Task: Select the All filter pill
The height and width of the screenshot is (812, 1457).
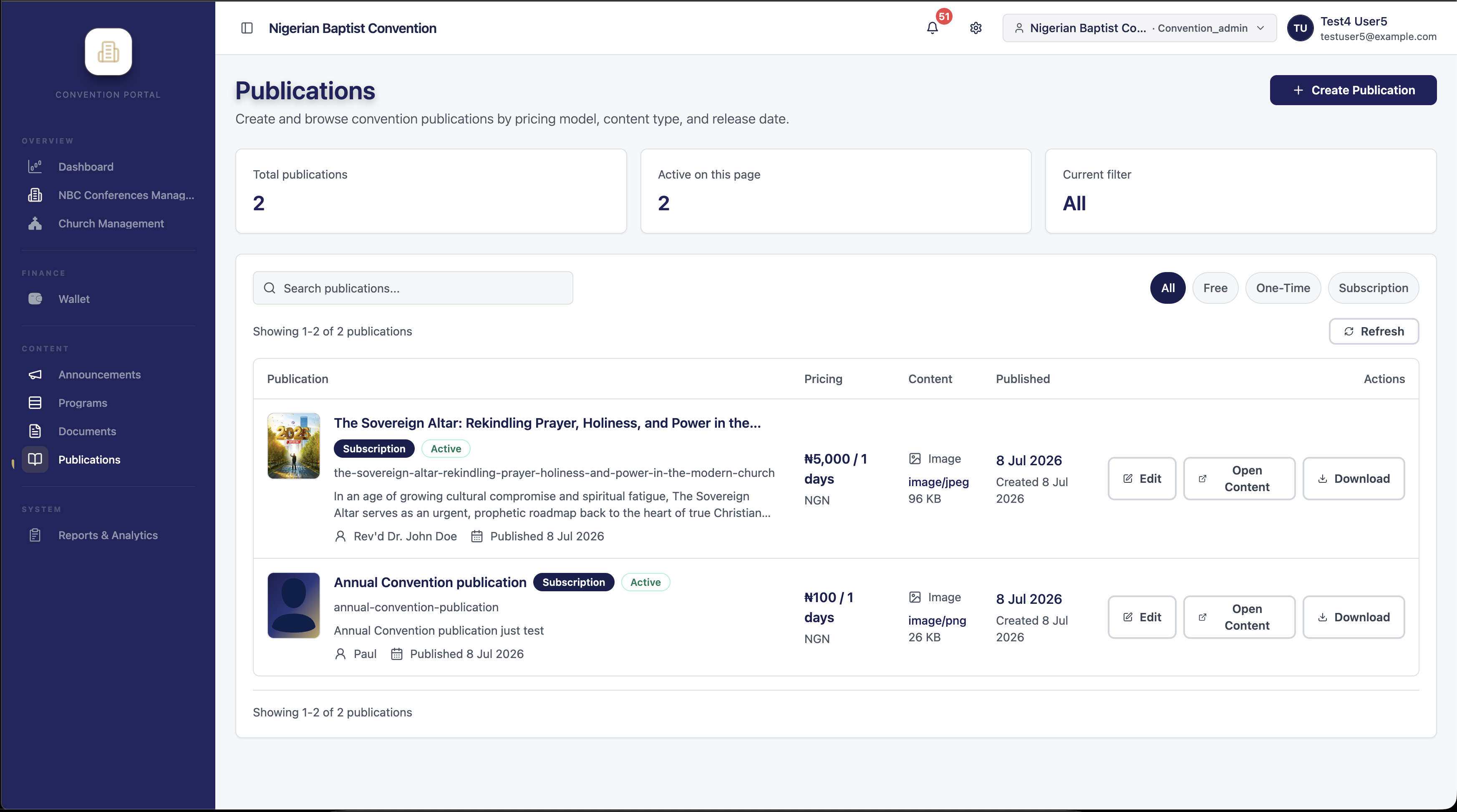Action: pos(1167,288)
